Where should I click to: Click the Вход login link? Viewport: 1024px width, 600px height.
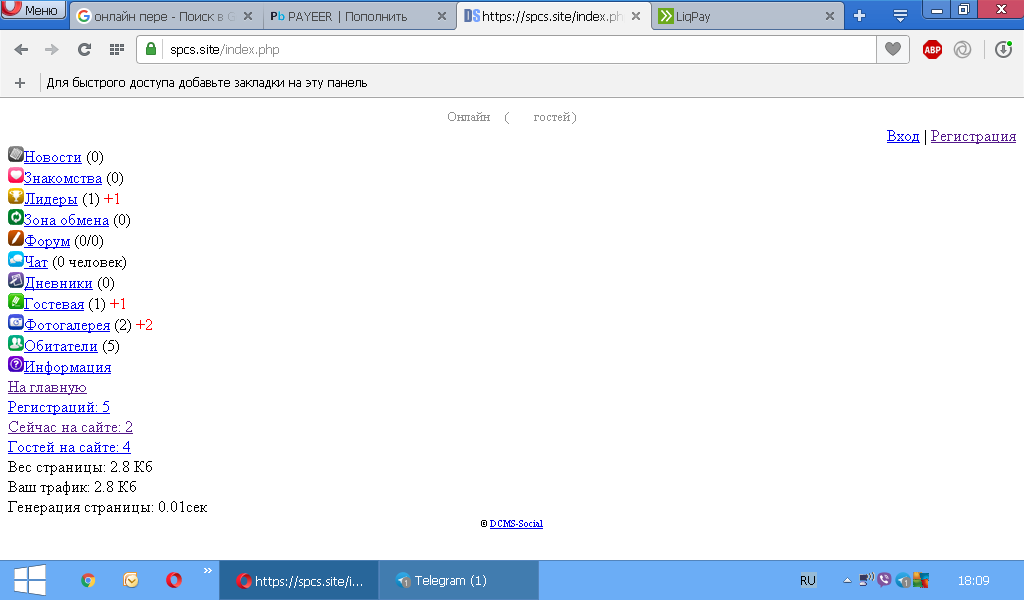pyautogui.click(x=902, y=136)
